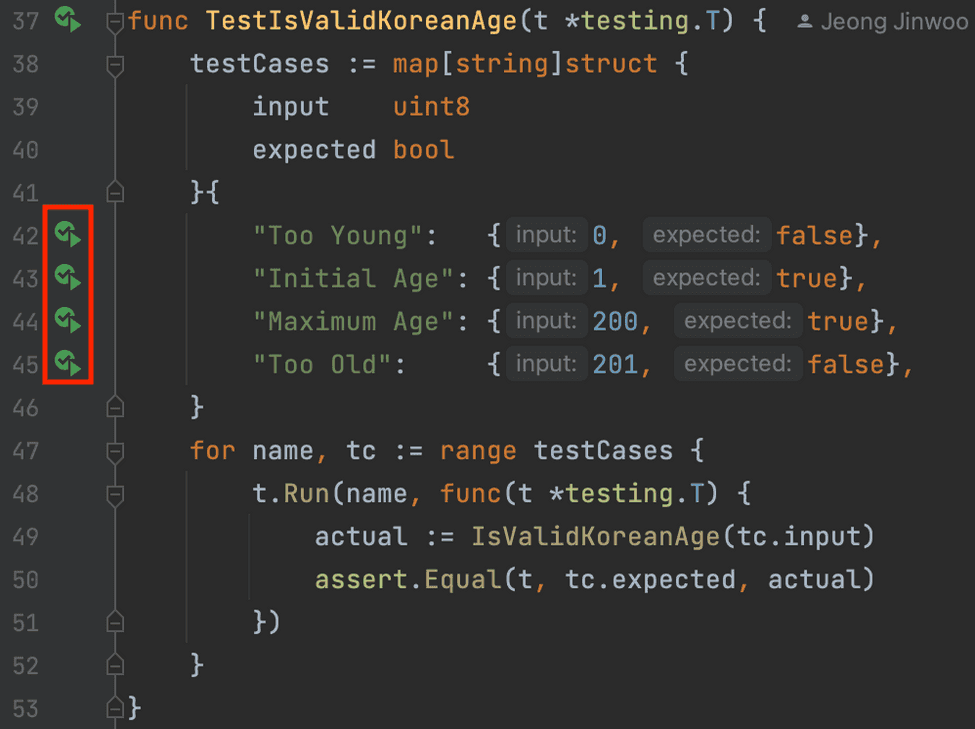Click line number 47 in the gutter

[x=27, y=450]
